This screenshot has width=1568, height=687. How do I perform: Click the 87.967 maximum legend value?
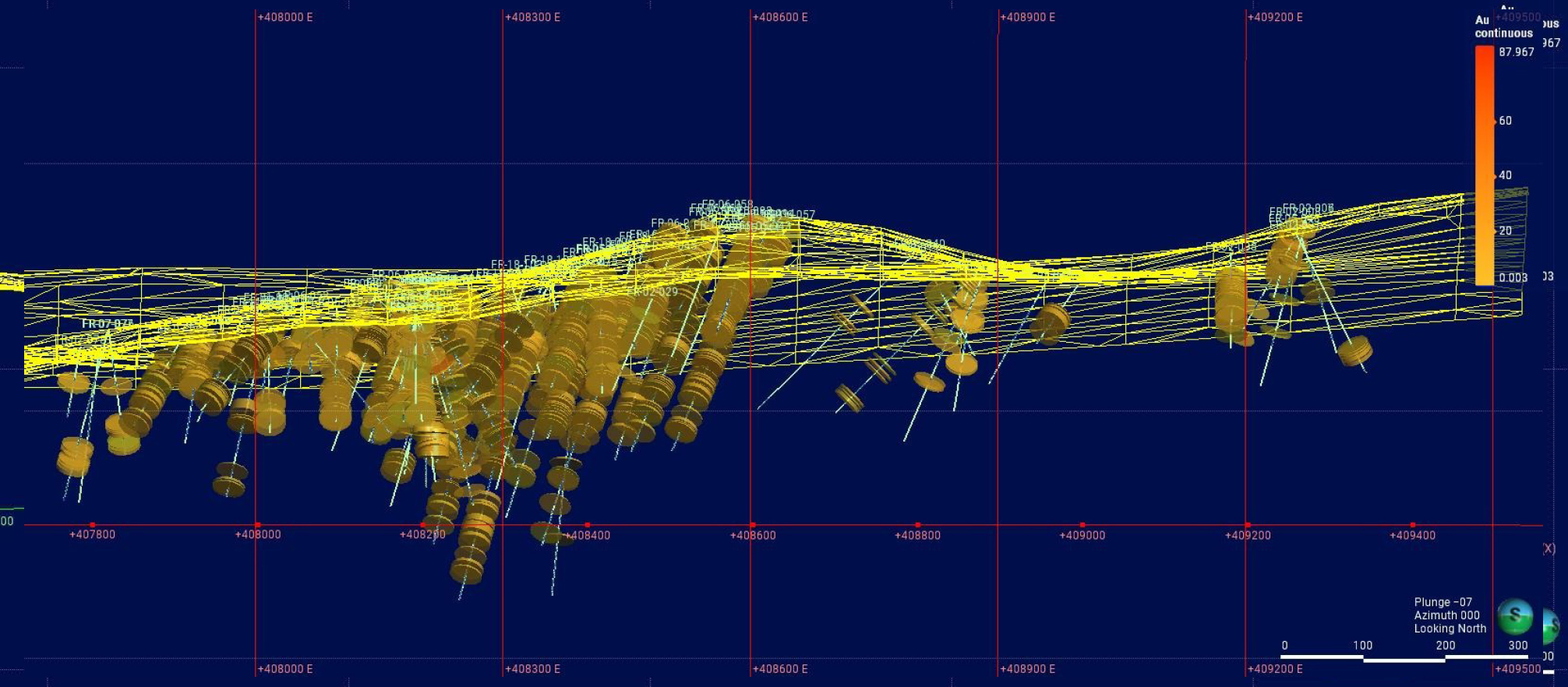(1516, 52)
